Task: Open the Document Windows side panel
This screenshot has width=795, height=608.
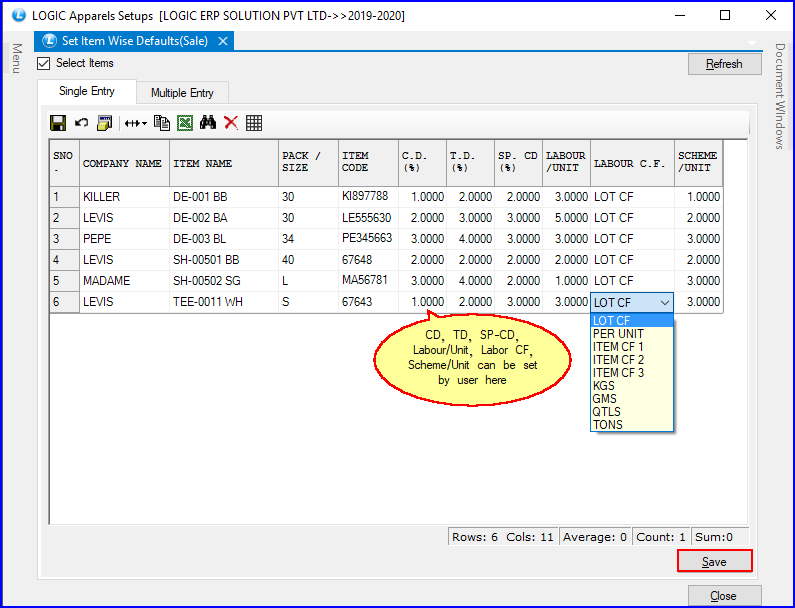Action: (x=780, y=96)
